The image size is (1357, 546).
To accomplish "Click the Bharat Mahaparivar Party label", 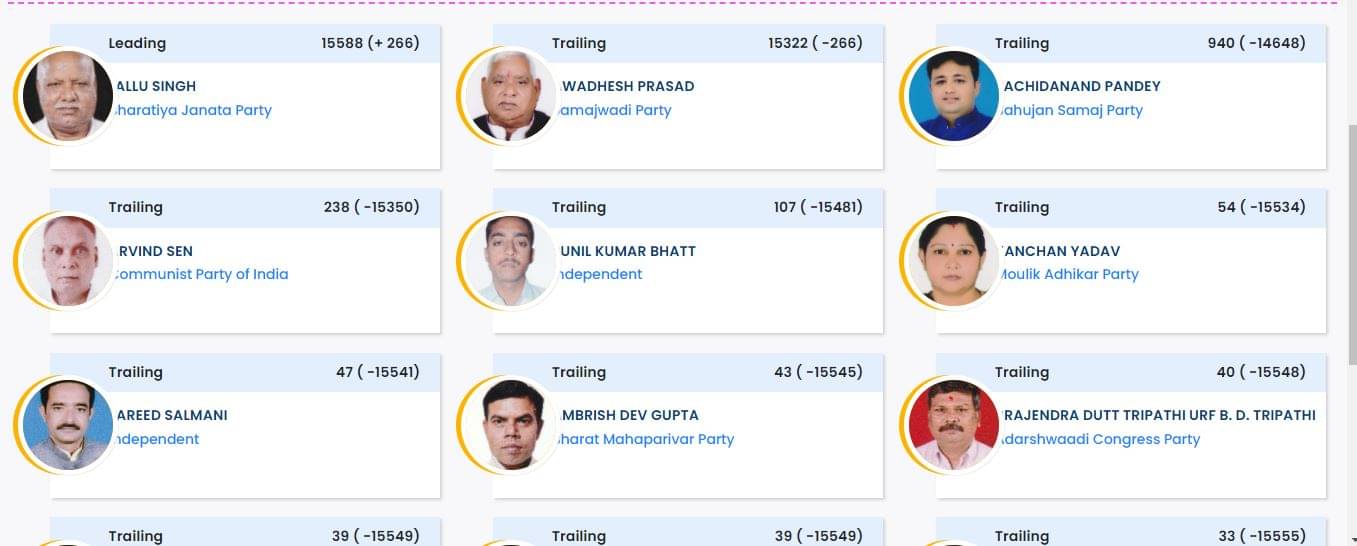I will tap(647, 439).
